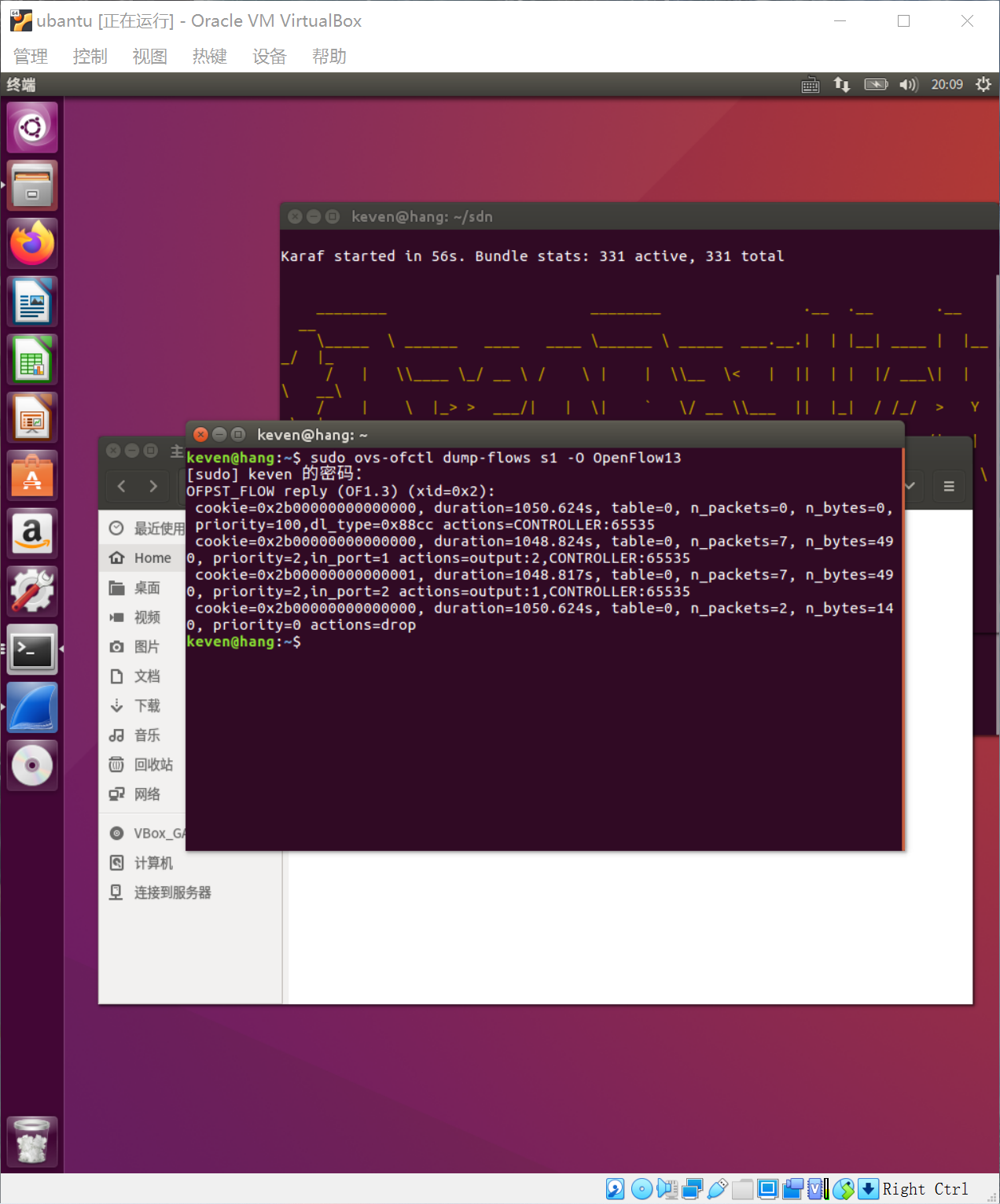Go forward in the Files window
Screen dimensions: 1000x1204
pyautogui.click(x=153, y=486)
